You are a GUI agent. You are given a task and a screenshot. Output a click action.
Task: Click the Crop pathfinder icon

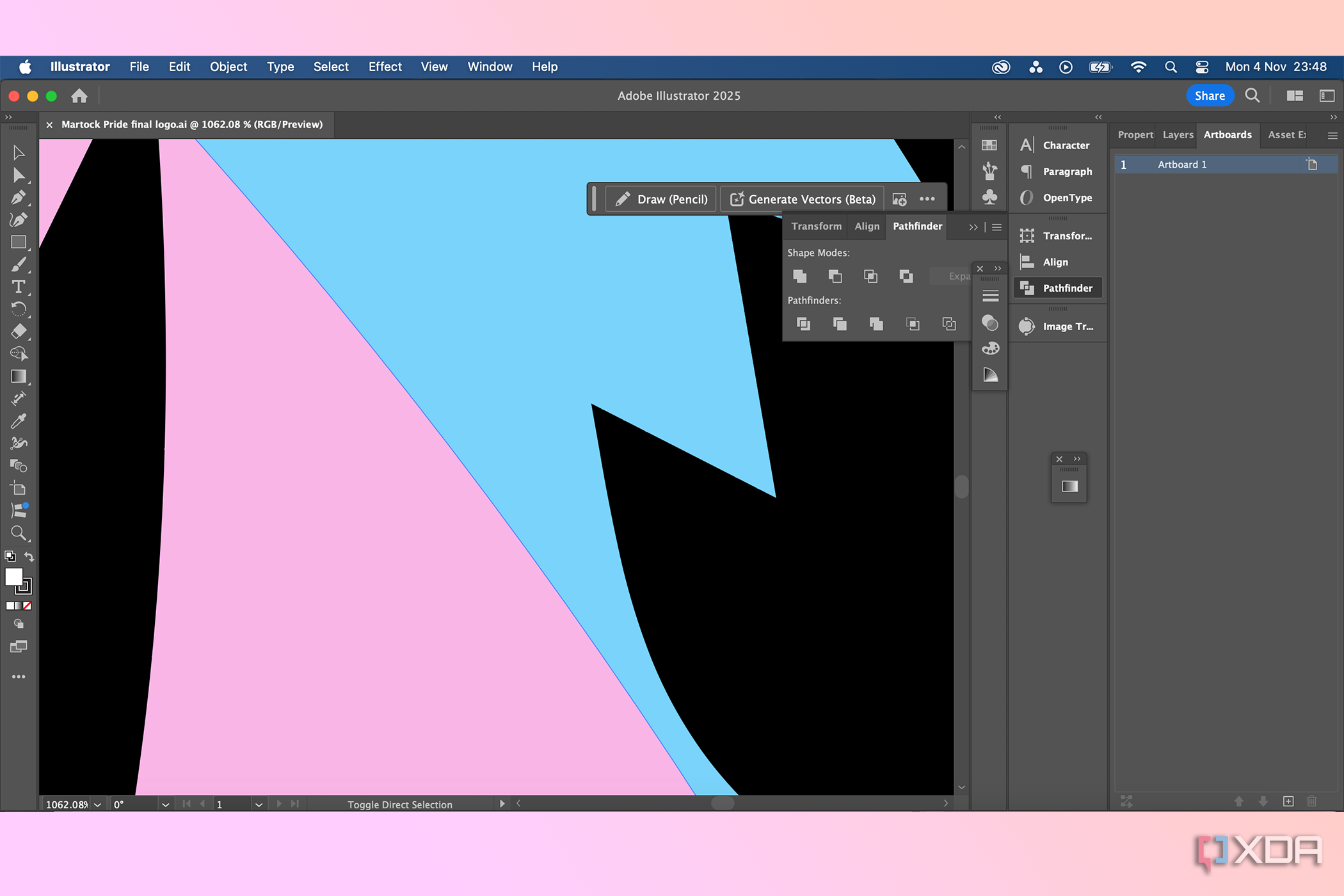point(913,324)
